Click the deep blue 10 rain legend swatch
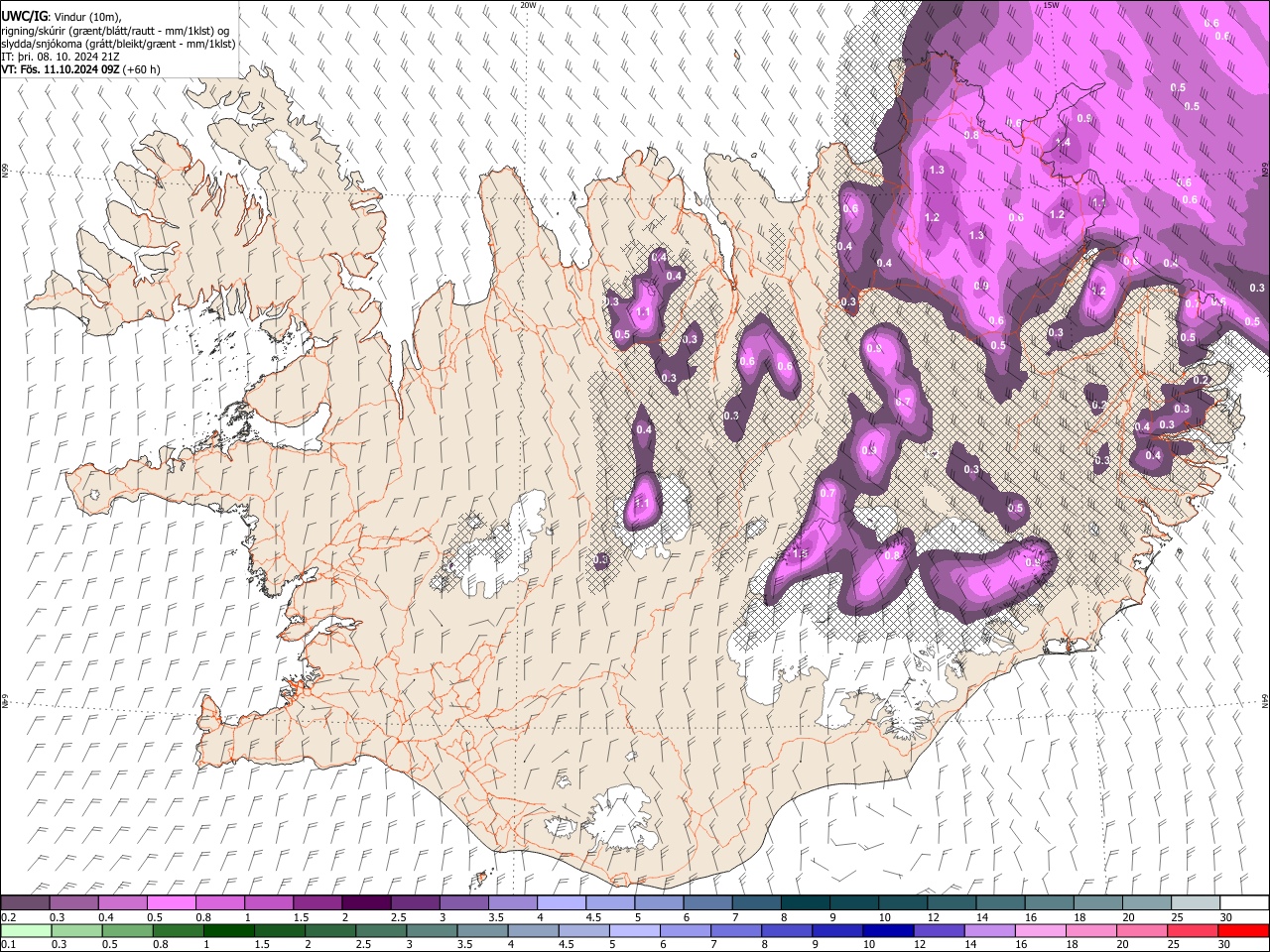This screenshot has height=952, width=1270. (888, 930)
